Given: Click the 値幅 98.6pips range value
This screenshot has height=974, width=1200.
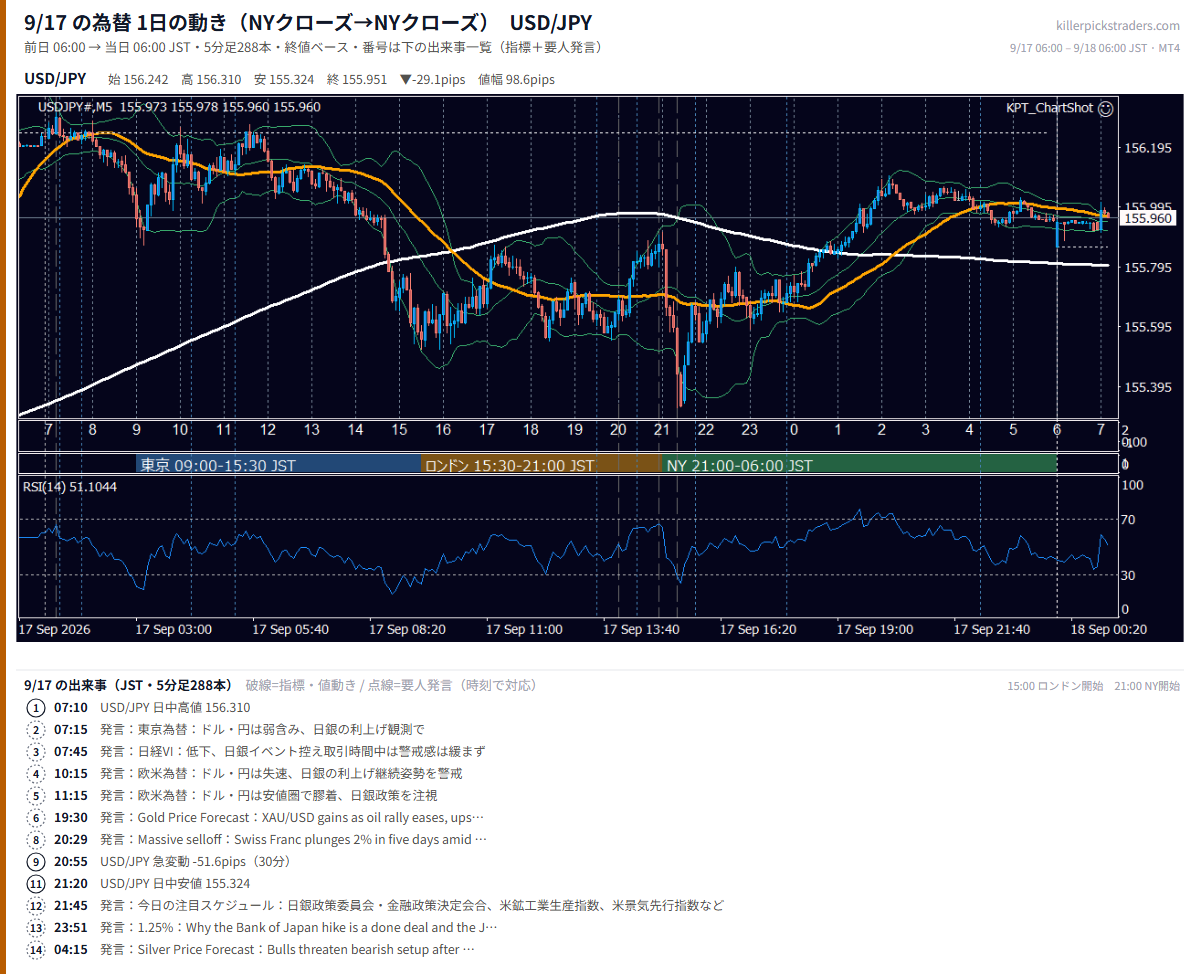Looking at the screenshot, I should pyautogui.click(x=517, y=80).
